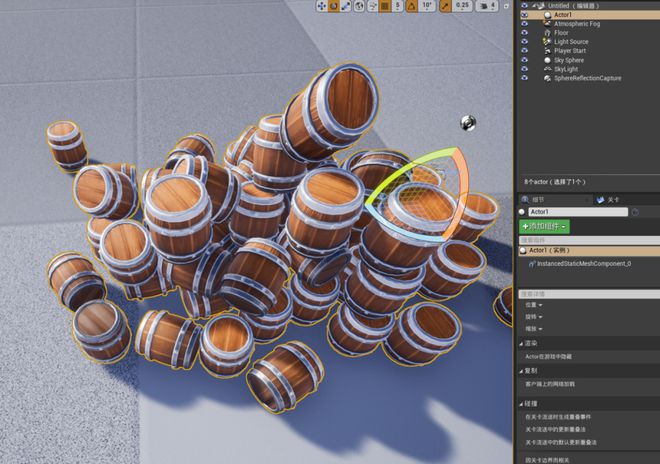This screenshot has height=464, width=660.
Task: Select the scale gizmo tool
Action: coord(346,6)
